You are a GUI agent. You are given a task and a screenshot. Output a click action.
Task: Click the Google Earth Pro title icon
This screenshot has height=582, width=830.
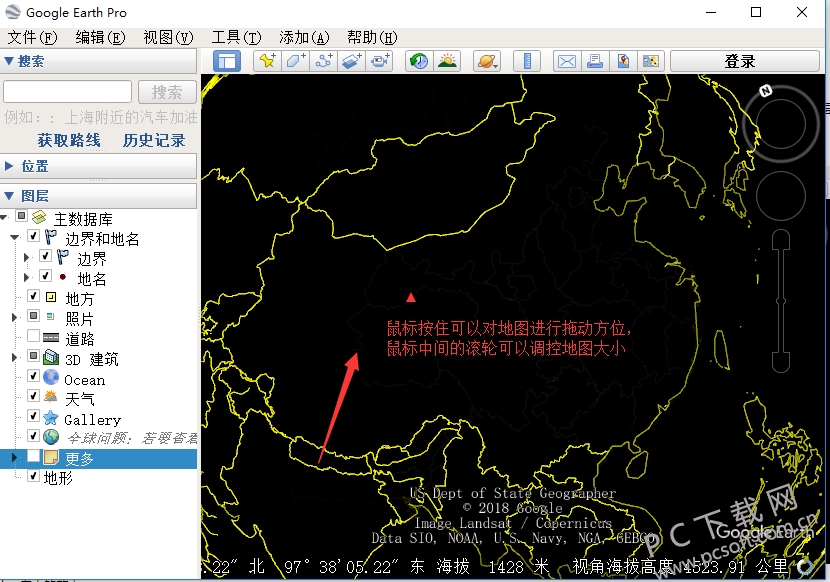tap(13, 12)
